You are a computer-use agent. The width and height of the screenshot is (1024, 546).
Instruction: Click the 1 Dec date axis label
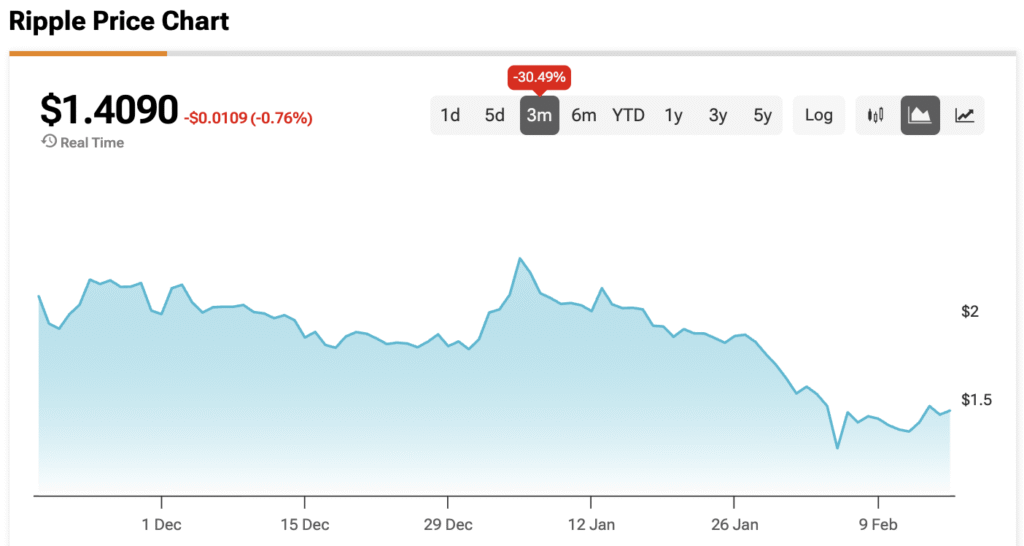click(x=161, y=524)
